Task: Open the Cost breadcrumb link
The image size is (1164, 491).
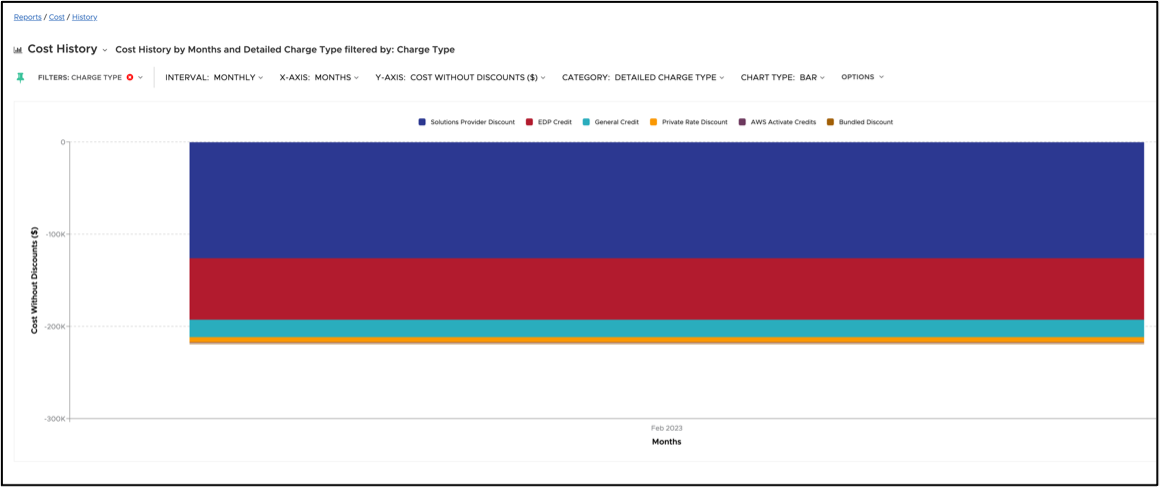Action: 56,16
